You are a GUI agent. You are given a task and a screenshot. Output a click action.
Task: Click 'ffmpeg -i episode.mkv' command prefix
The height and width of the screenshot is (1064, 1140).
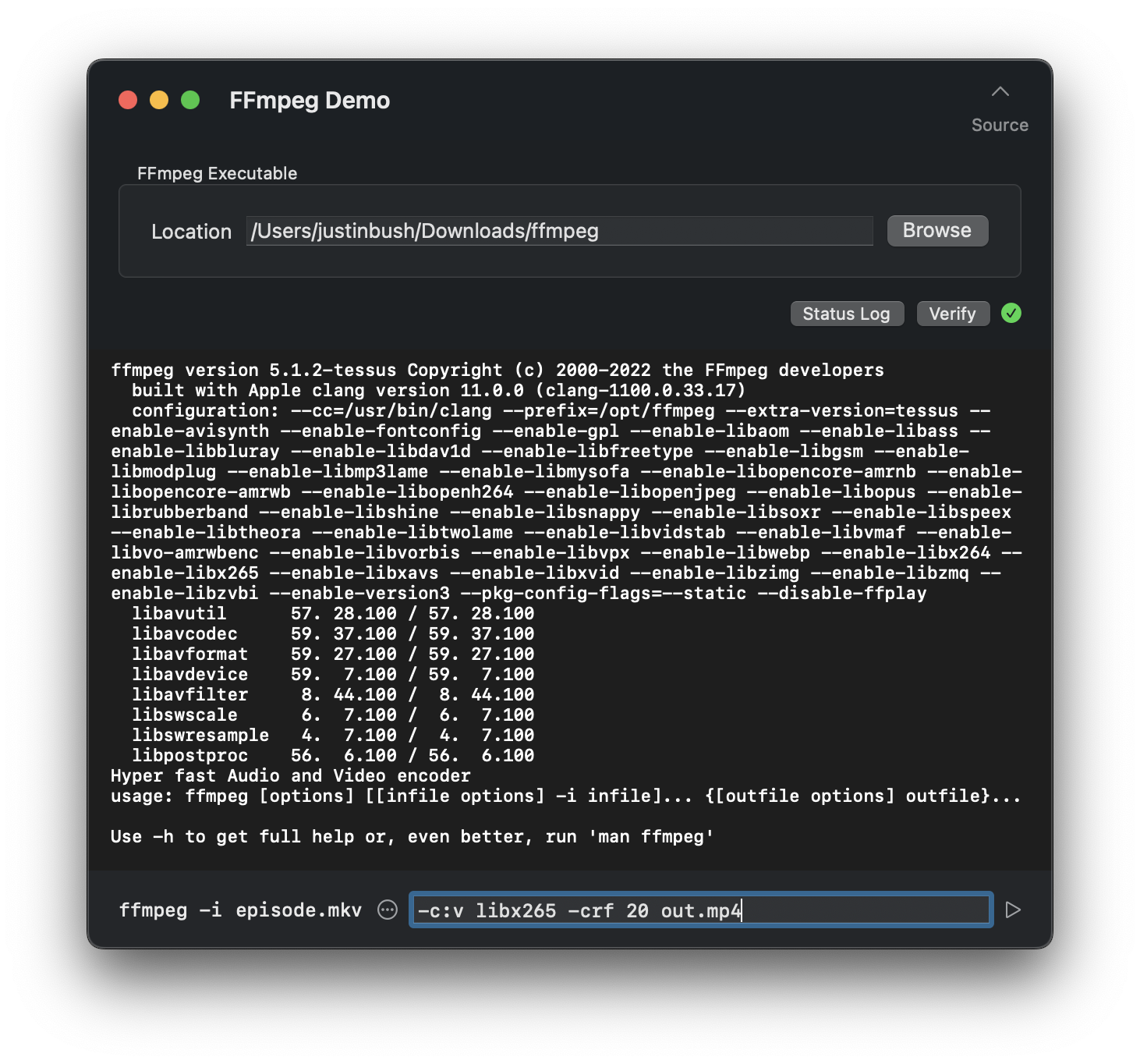240,910
